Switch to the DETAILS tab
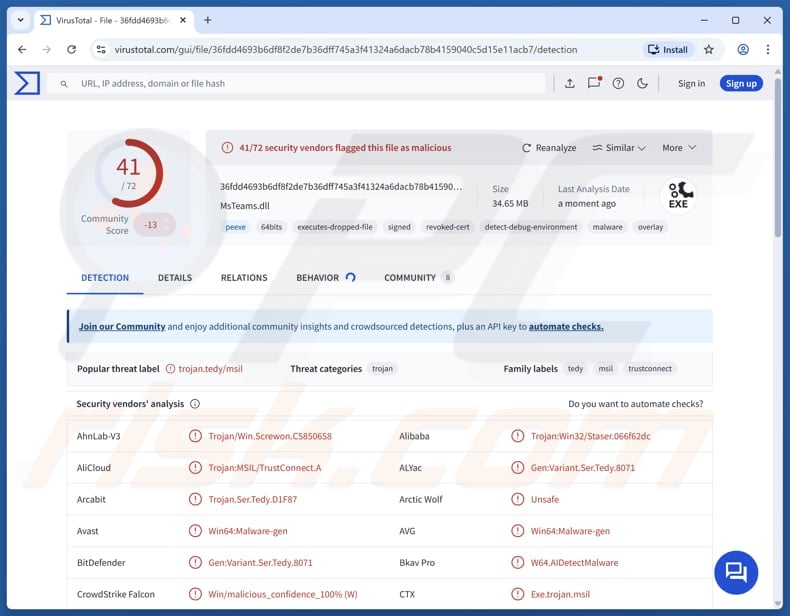The width and height of the screenshot is (790, 616). pyautogui.click(x=175, y=278)
